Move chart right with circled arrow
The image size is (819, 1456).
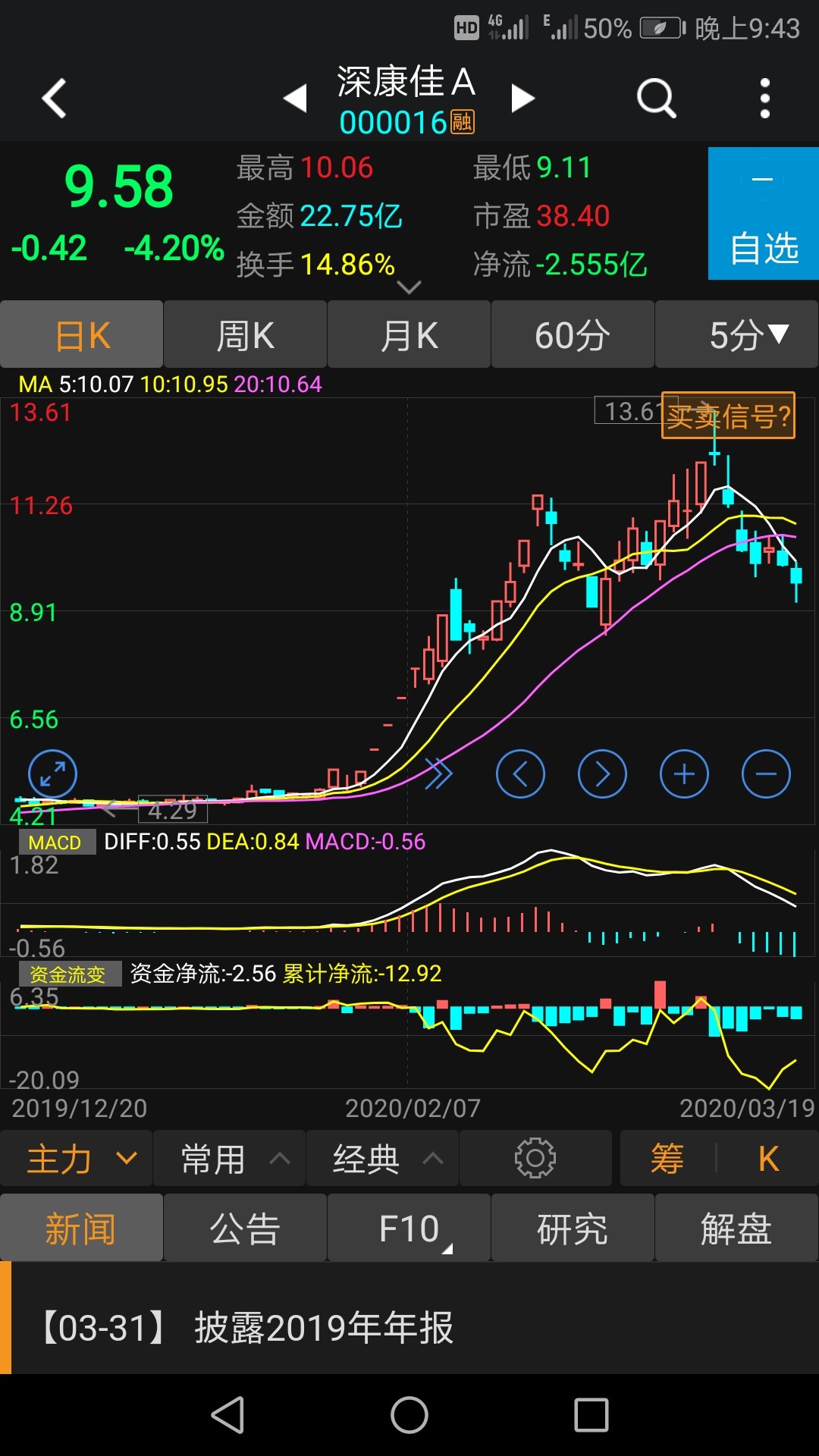coord(602,774)
